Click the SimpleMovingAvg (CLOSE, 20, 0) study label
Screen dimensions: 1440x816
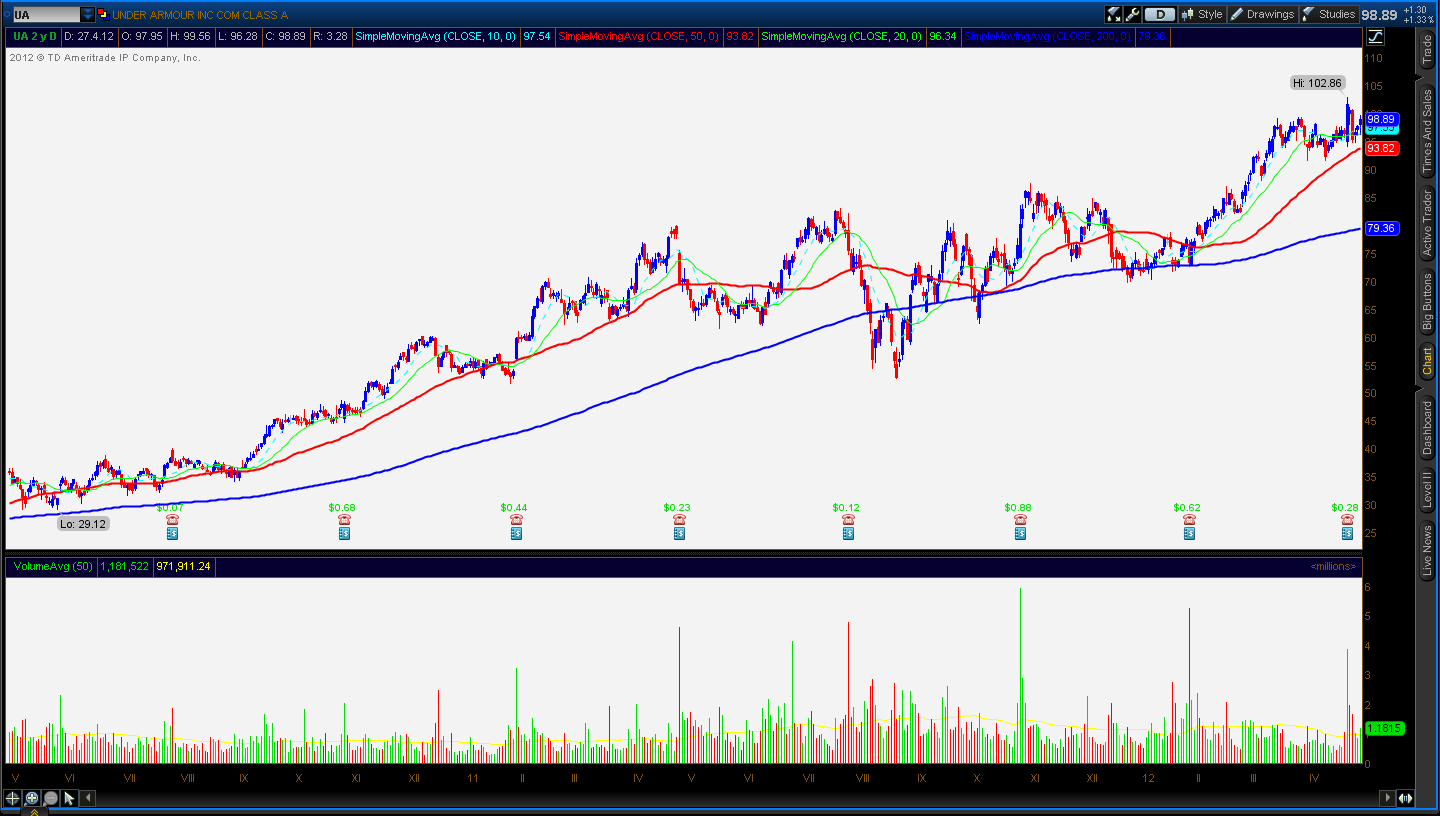[843, 37]
